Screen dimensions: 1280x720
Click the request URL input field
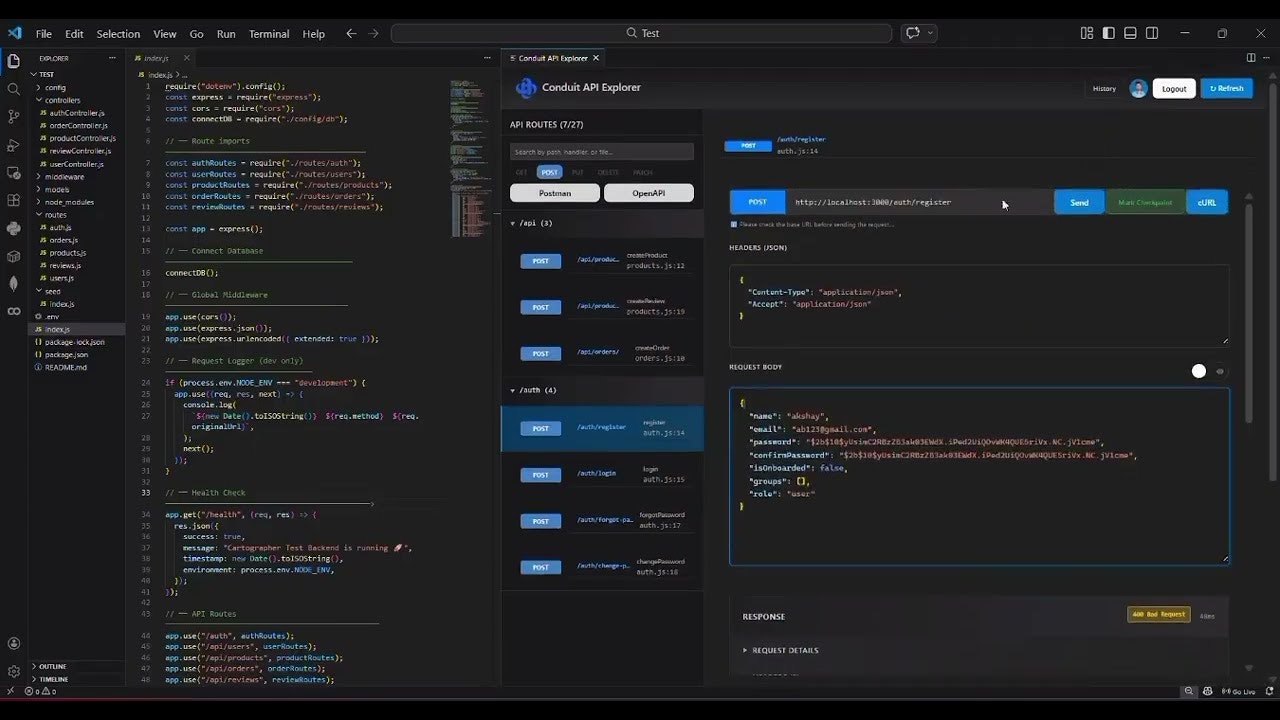click(x=919, y=202)
